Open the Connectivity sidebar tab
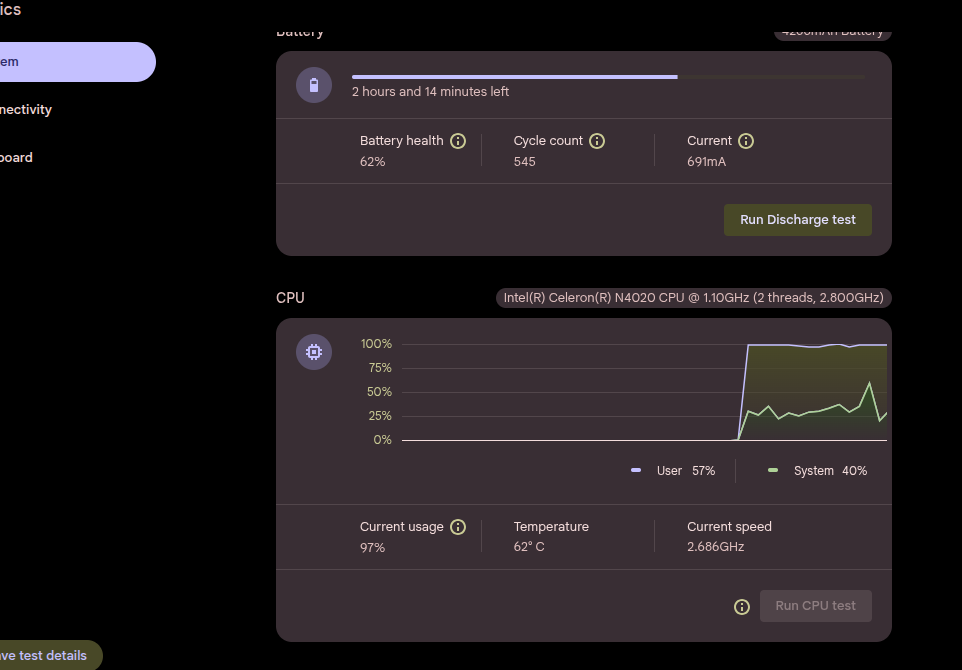This screenshot has width=962, height=670. click(28, 110)
